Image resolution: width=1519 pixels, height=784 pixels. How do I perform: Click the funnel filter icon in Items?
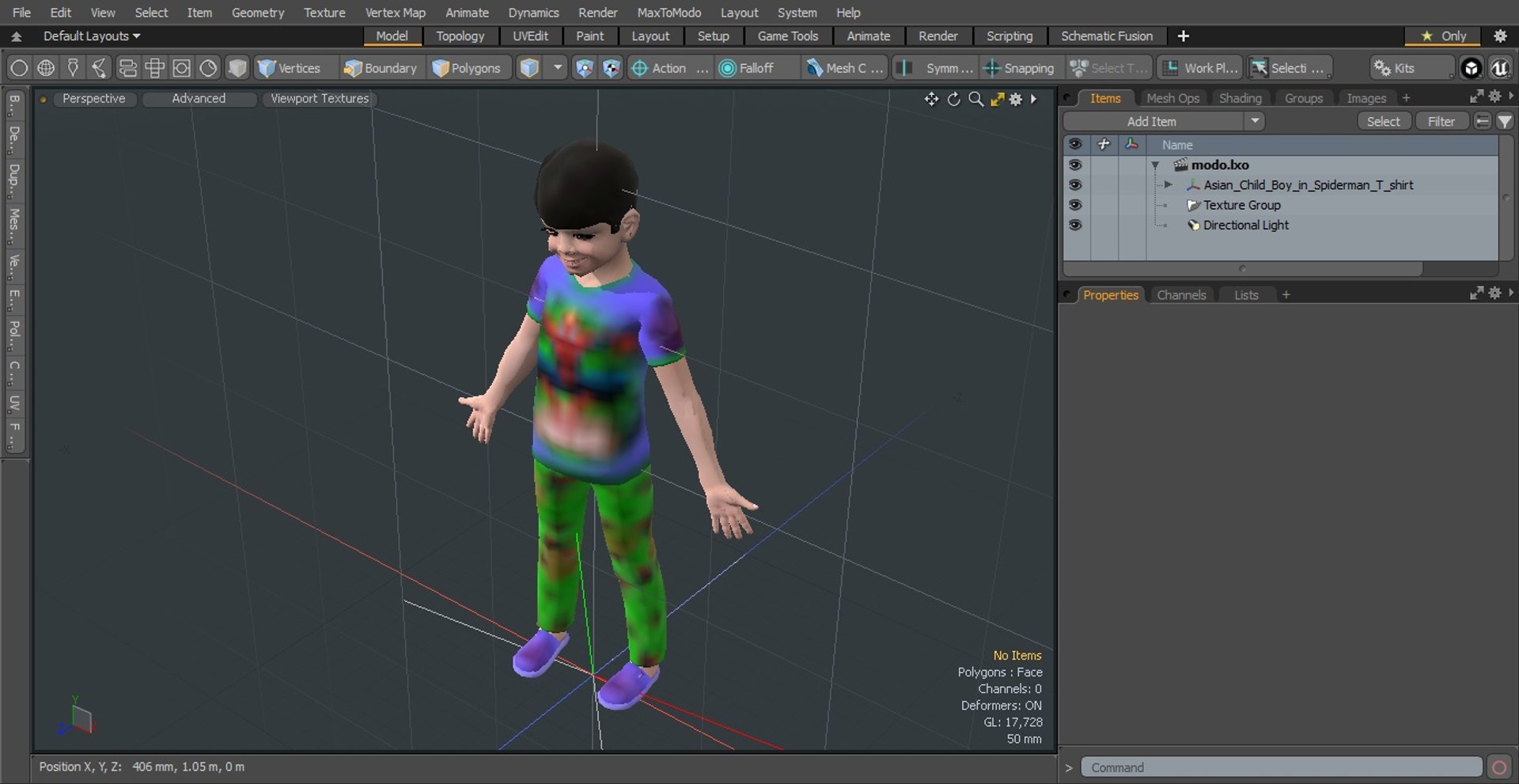(x=1504, y=121)
